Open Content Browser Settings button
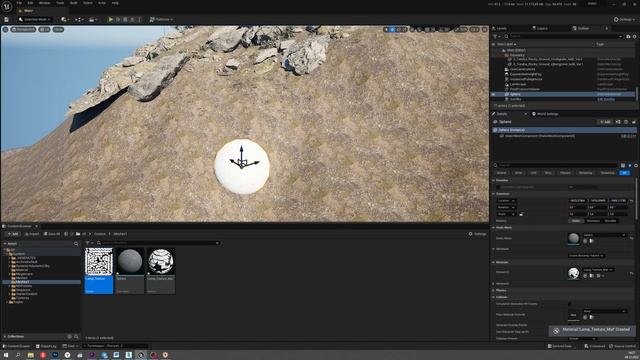This screenshot has height=360, width=640. [477, 234]
